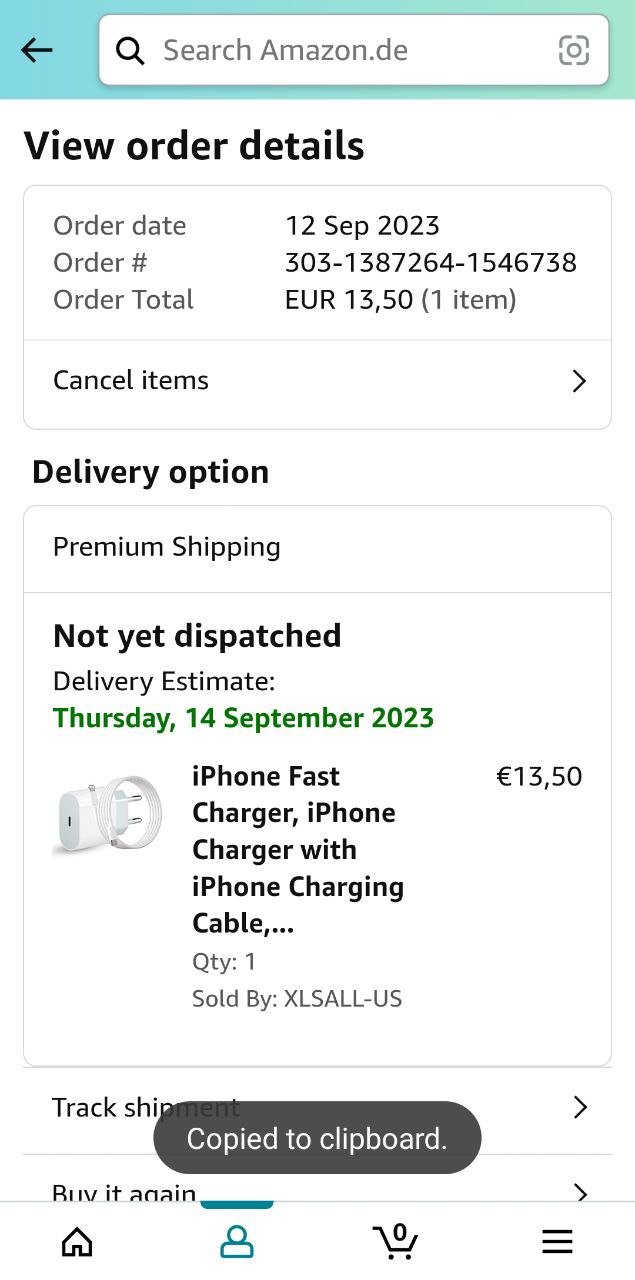
Task: Tap the back arrow icon
Action: [37, 50]
